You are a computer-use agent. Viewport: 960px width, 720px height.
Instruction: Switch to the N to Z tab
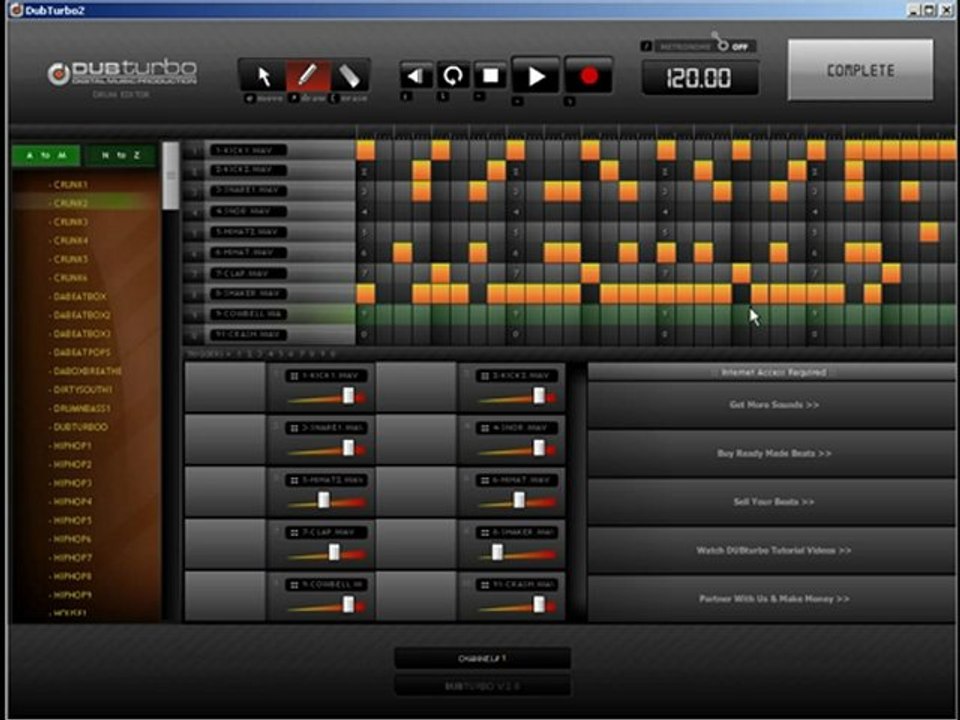click(x=121, y=156)
